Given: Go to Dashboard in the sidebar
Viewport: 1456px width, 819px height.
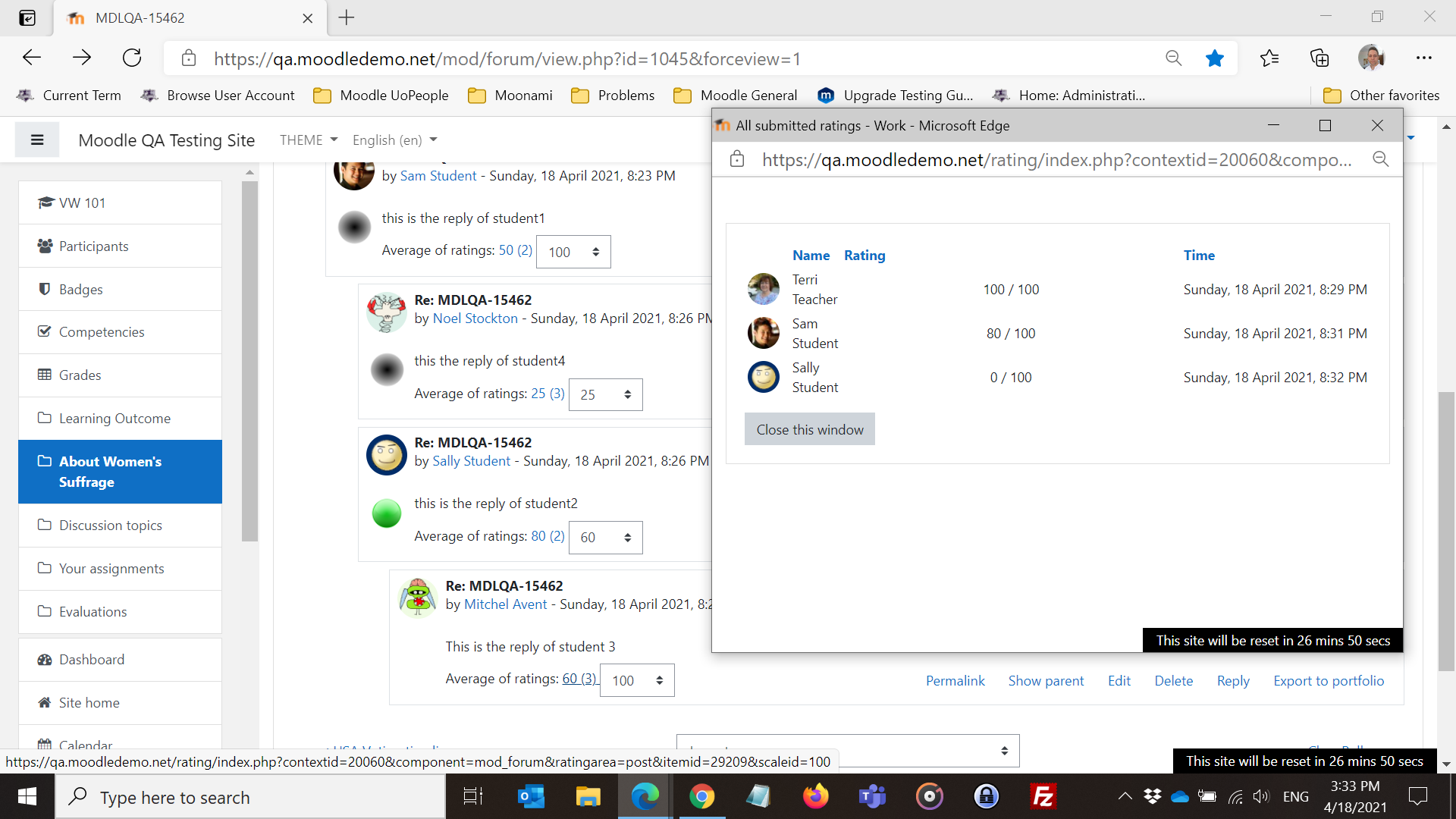Looking at the screenshot, I should (x=120, y=660).
